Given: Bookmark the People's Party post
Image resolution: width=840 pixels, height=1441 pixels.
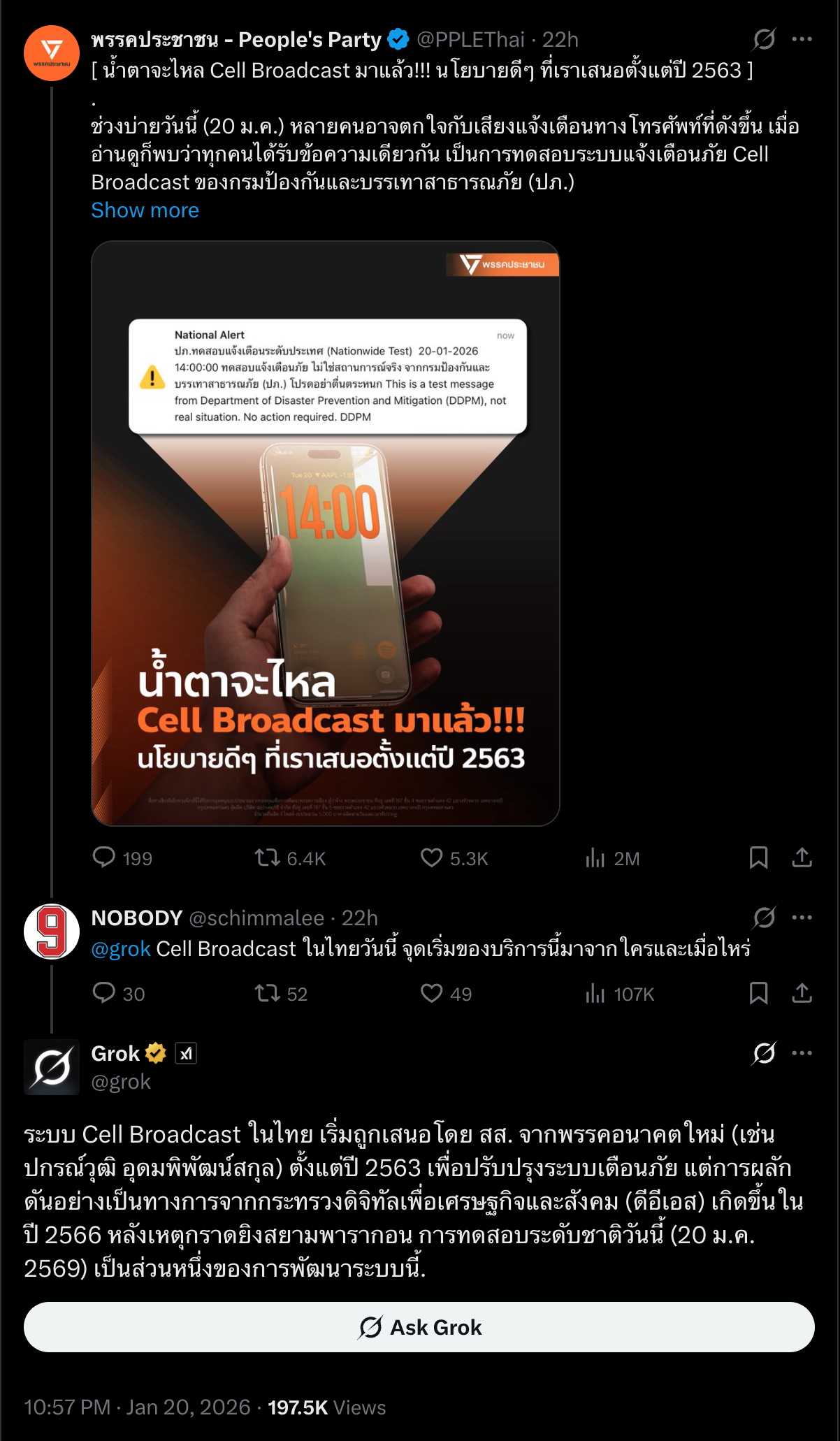Looking at the screenshot, I should tap(758, 857).
